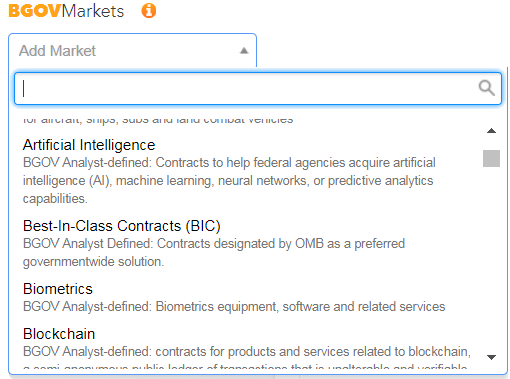This screenshot has height=379, width=510.
Task: Click the scrollbar up arrow
Action: 491,131
